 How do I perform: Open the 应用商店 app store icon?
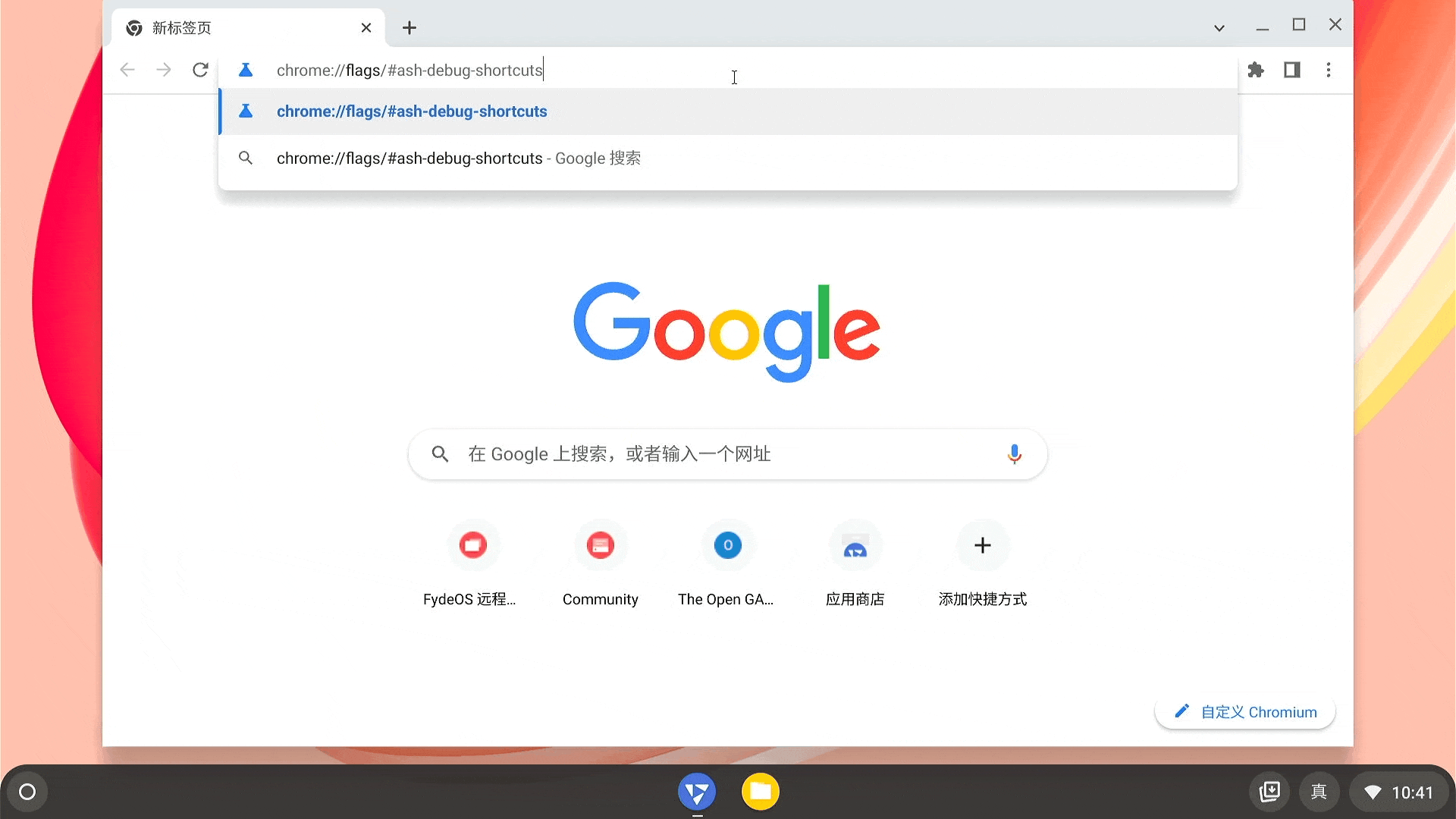pyautogui.click(x=854, y=545)
